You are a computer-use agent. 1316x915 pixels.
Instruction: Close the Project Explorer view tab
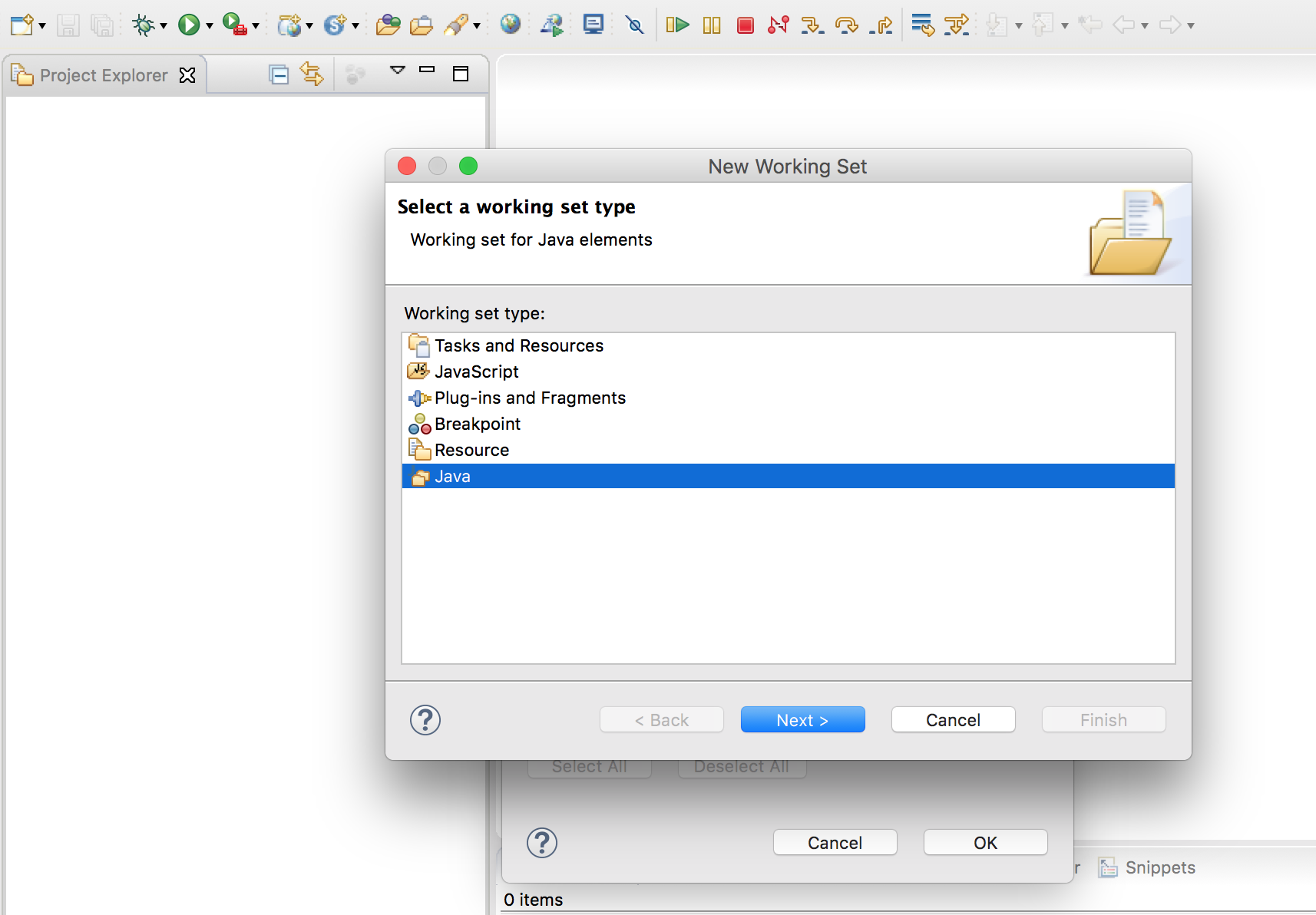187,75
